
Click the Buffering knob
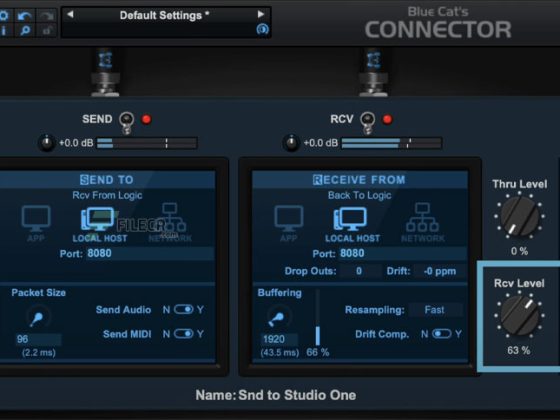pyautogui.click(x=279, y=317)
